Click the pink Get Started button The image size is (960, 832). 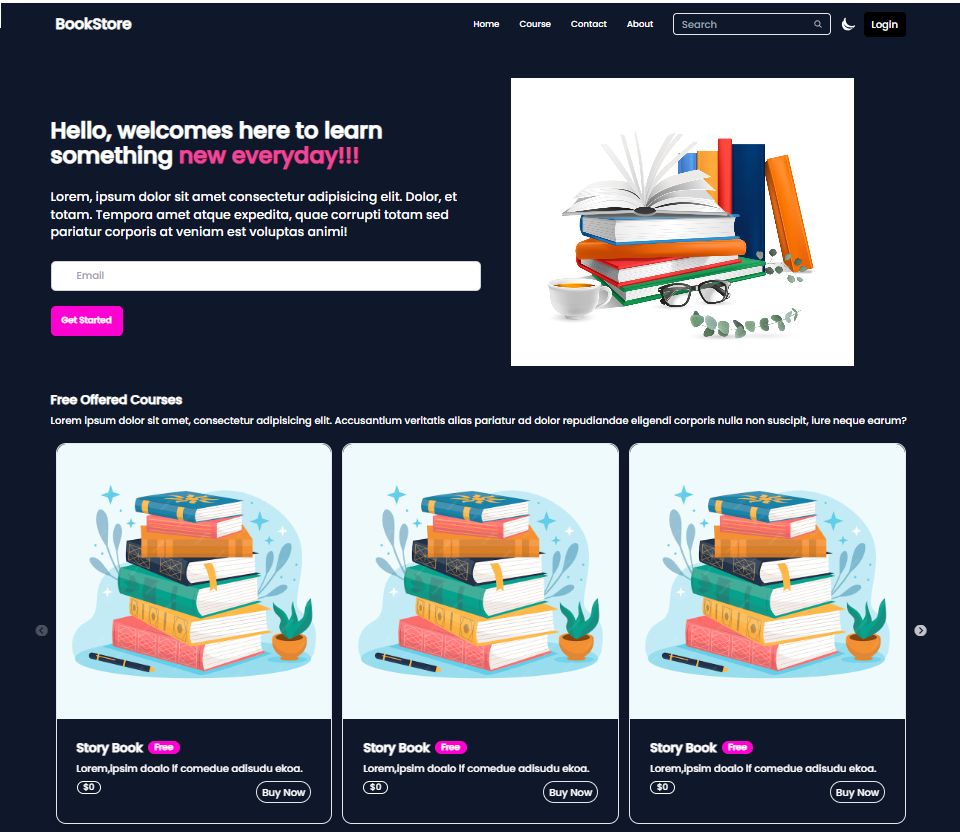(86, 320)
